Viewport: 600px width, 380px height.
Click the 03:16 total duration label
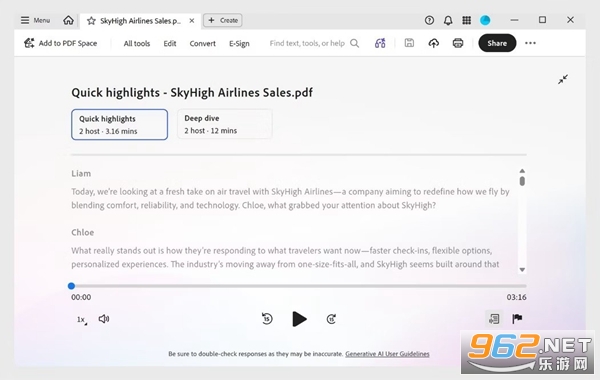tap(517, 297)
